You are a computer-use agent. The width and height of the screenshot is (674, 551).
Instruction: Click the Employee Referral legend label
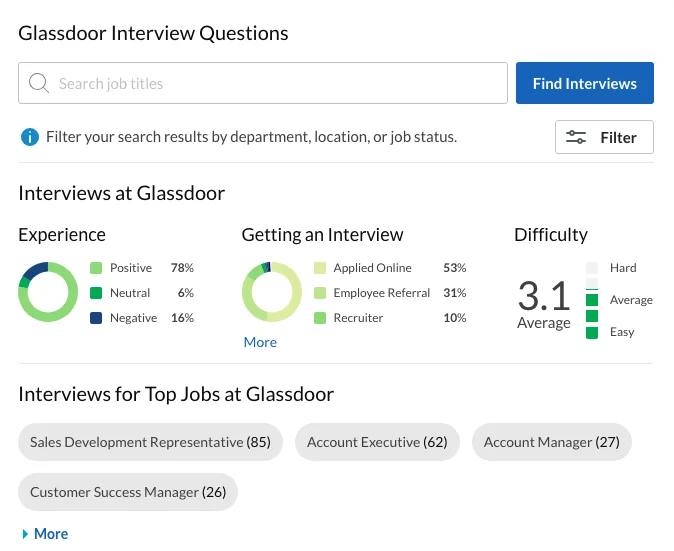pos(382,293)
